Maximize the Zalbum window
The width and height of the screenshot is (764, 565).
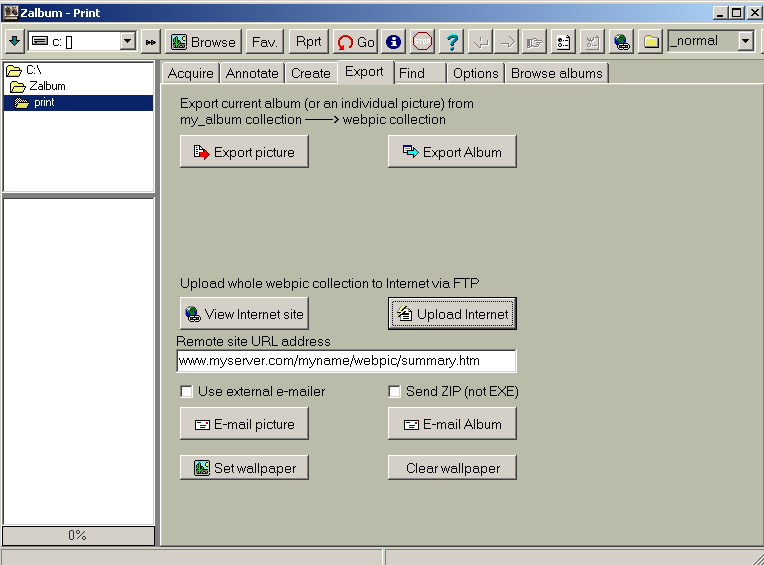click(737, 13)
